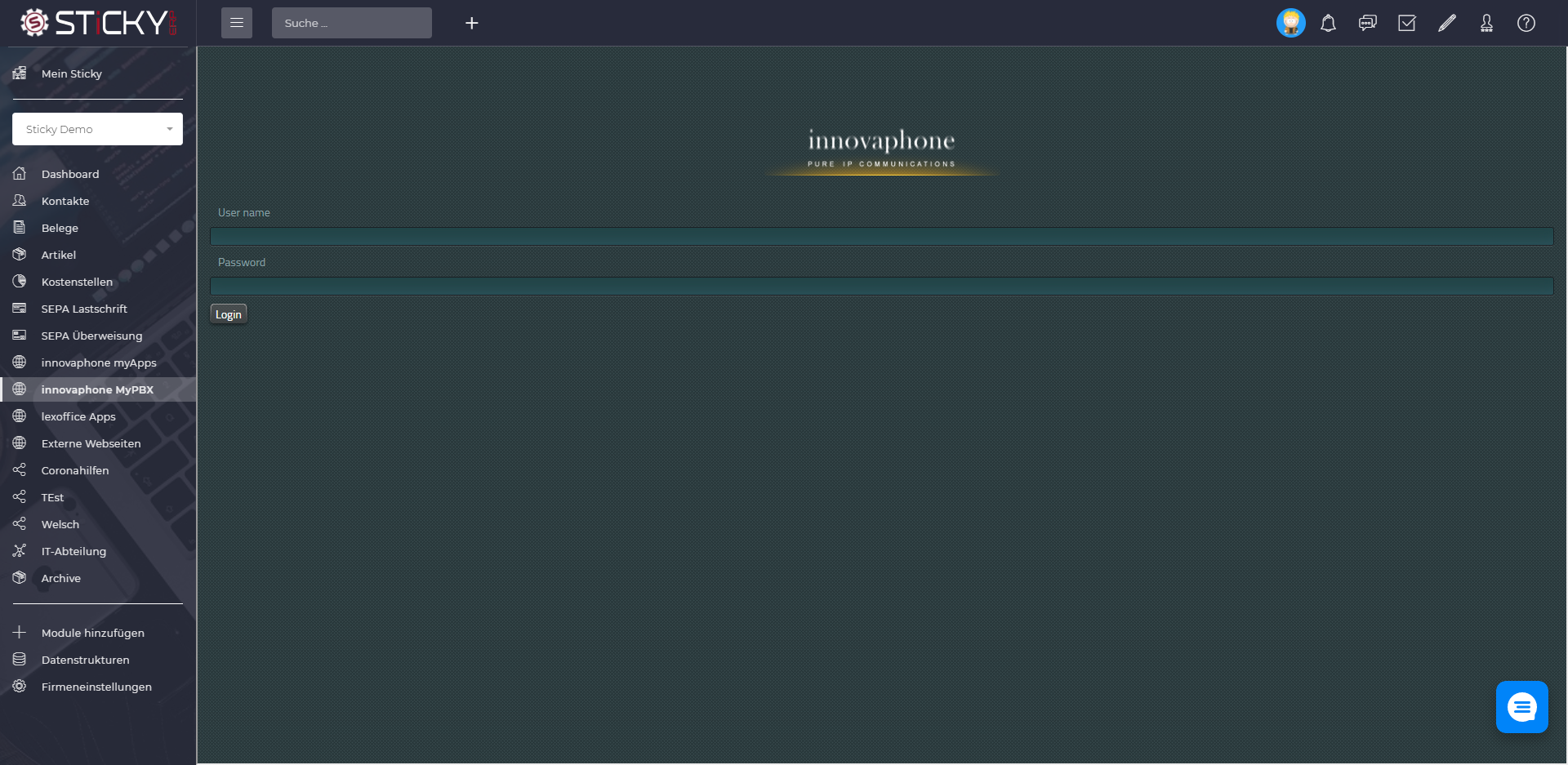1568x765 pixels.
Task: Open the blue live chat widget
Action: [x=1522, y=707]
